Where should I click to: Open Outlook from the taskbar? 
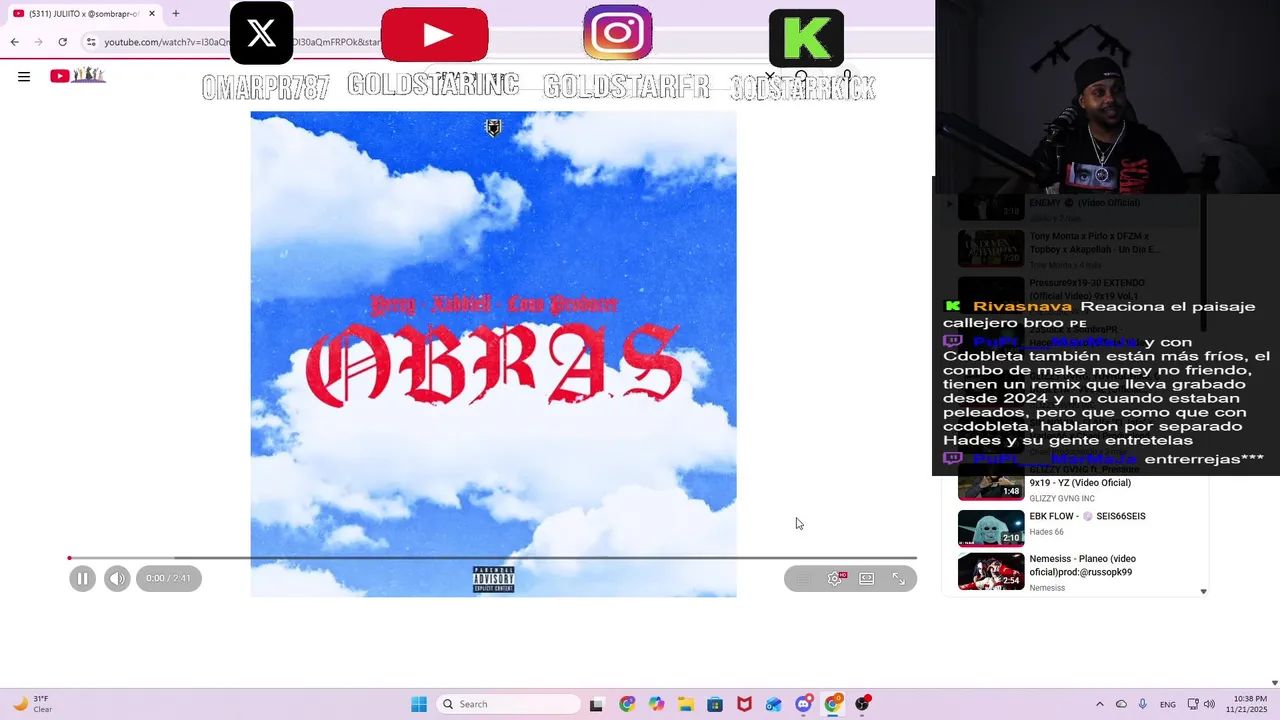pyautogui.click(x=773, y=704)
